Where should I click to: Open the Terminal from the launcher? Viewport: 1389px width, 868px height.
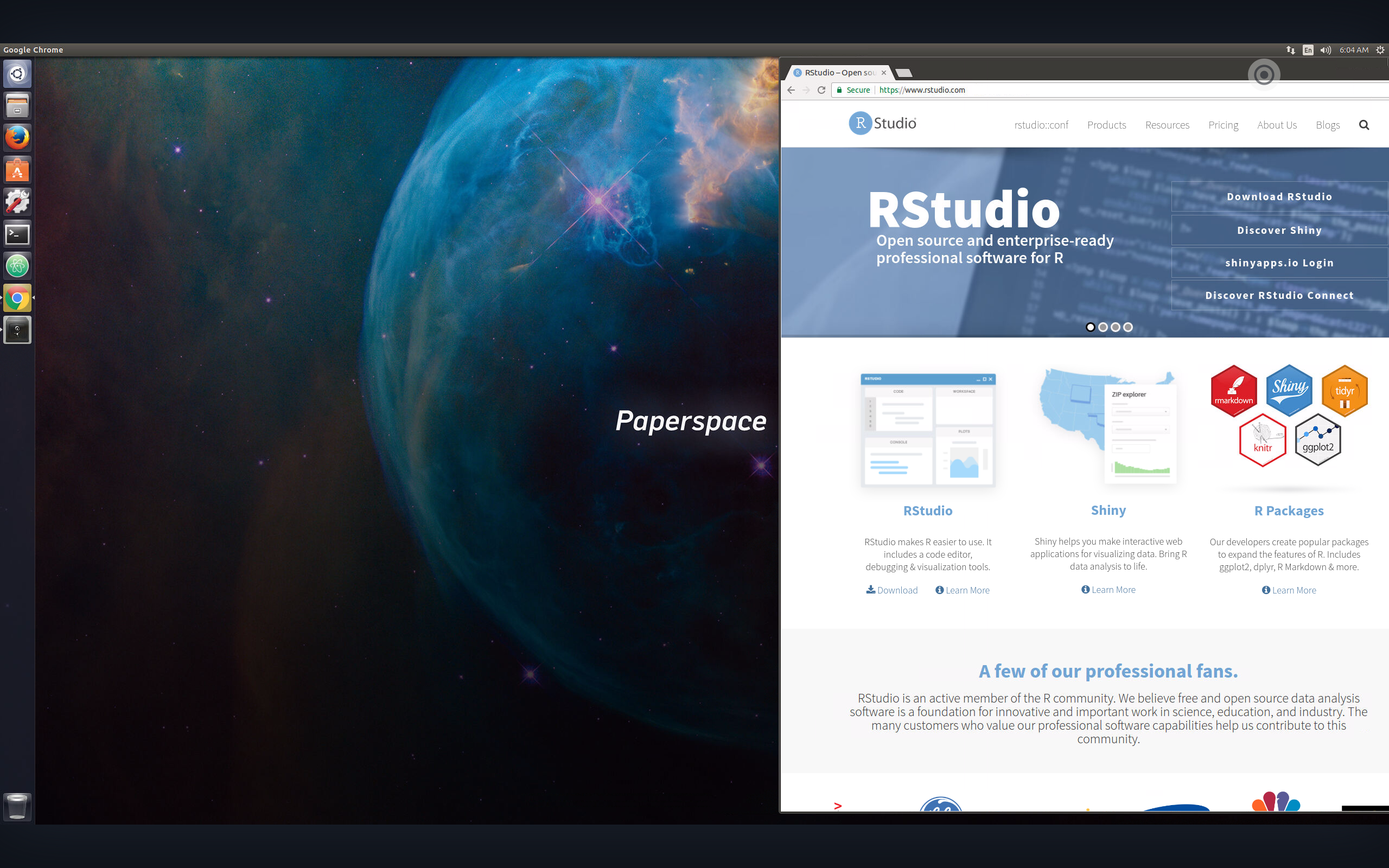pyautogui.click(x=17, y=234)
